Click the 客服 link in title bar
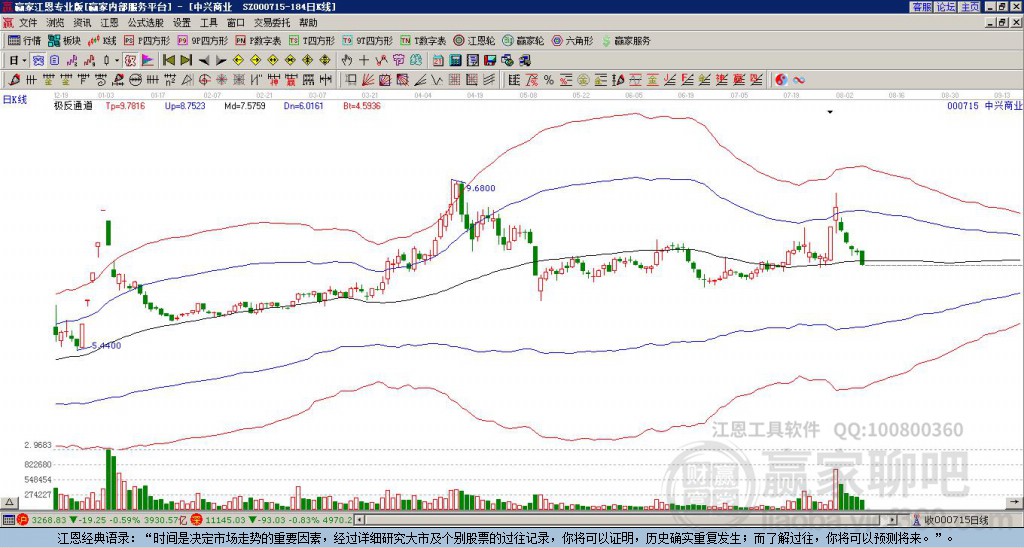The image size is (1024, 548). (922, 7)
